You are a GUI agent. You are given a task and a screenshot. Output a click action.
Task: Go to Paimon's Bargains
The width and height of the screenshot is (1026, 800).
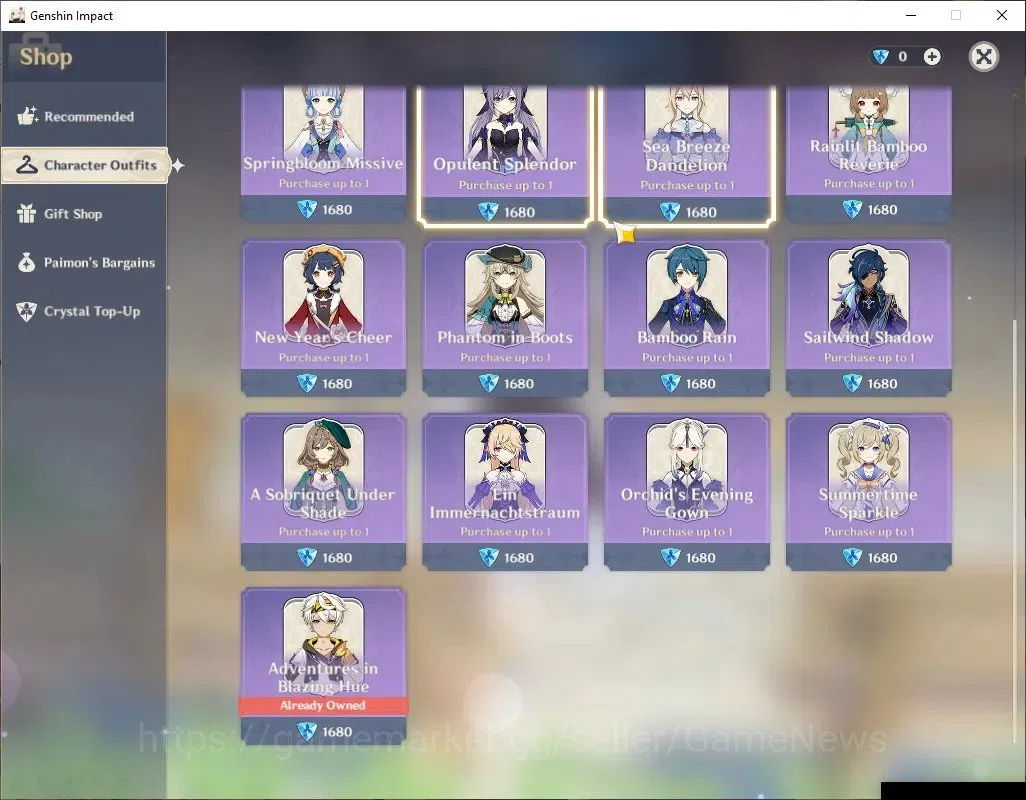pos(84,263)
